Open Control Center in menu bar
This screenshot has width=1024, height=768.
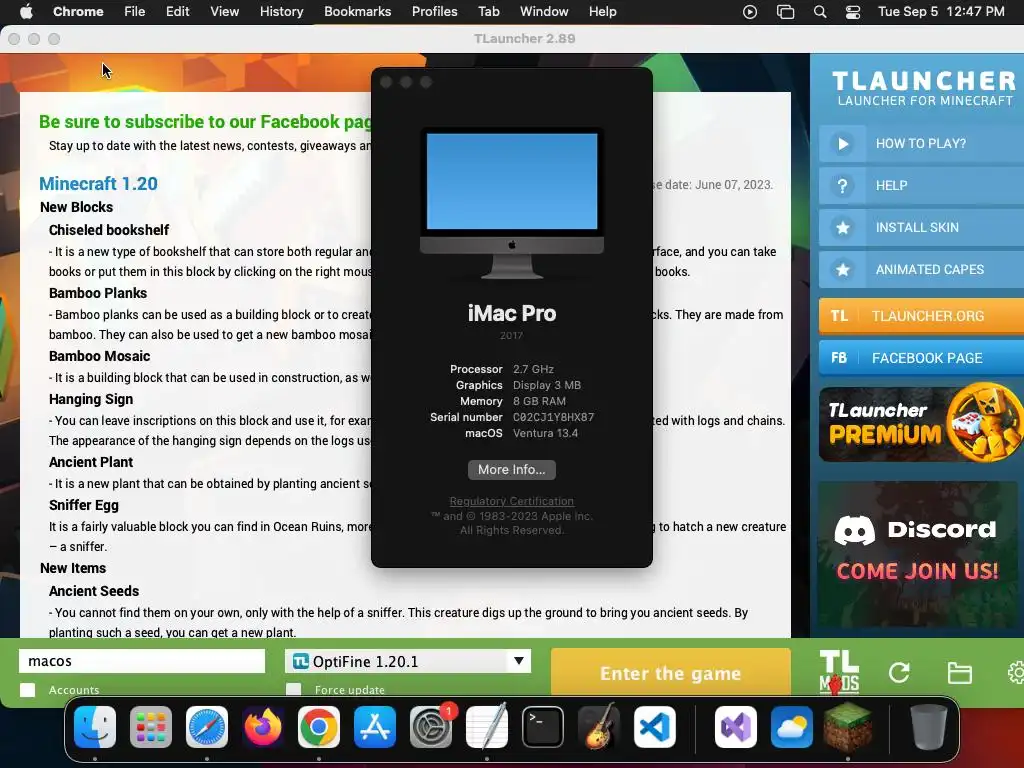[853, 12]
